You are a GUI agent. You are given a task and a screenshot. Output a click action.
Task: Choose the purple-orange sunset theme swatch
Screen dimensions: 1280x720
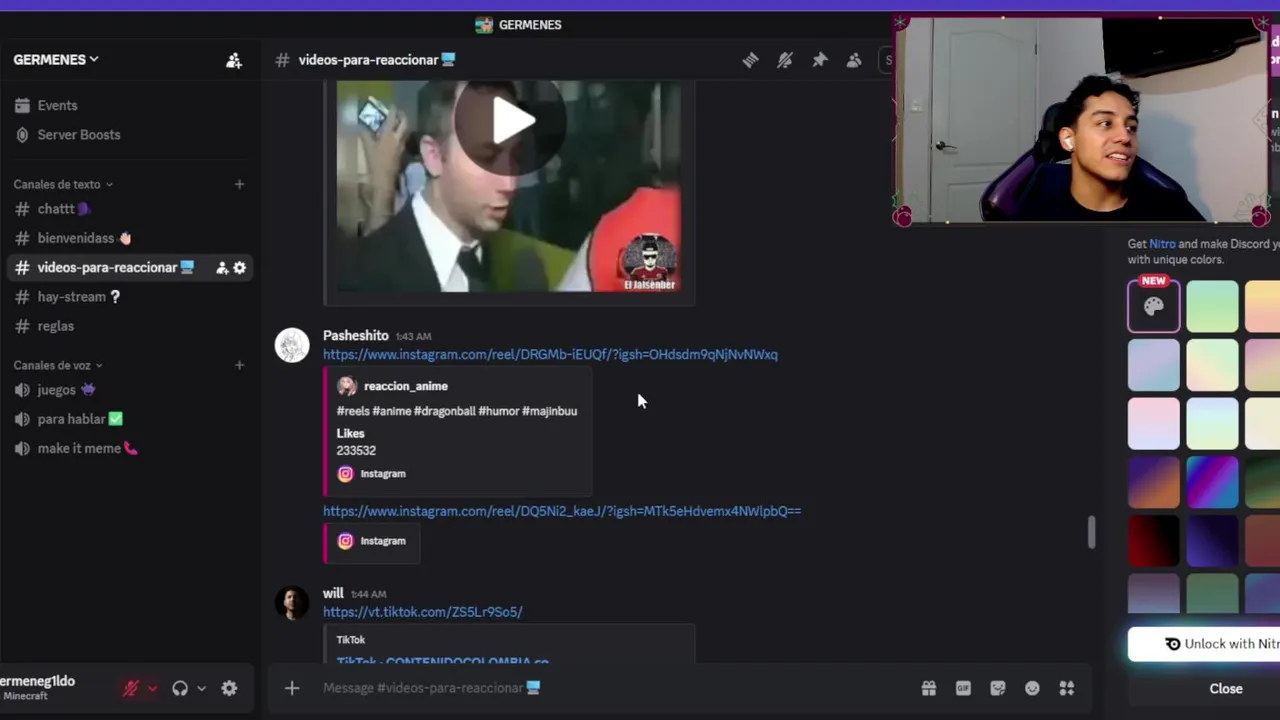point(1154,483)
